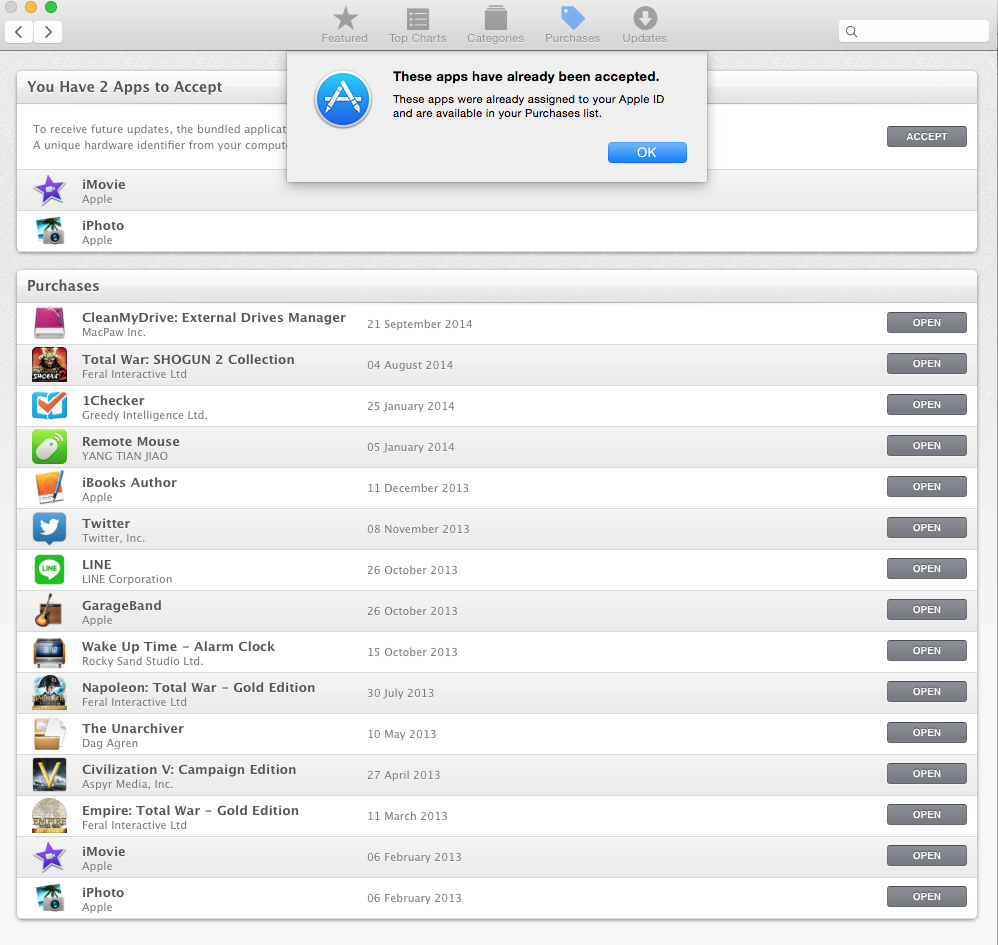The width and height of the screenshot is (998, 945).
Task: Click iPhoto icon in Purchases list
Action: point(50,897)
